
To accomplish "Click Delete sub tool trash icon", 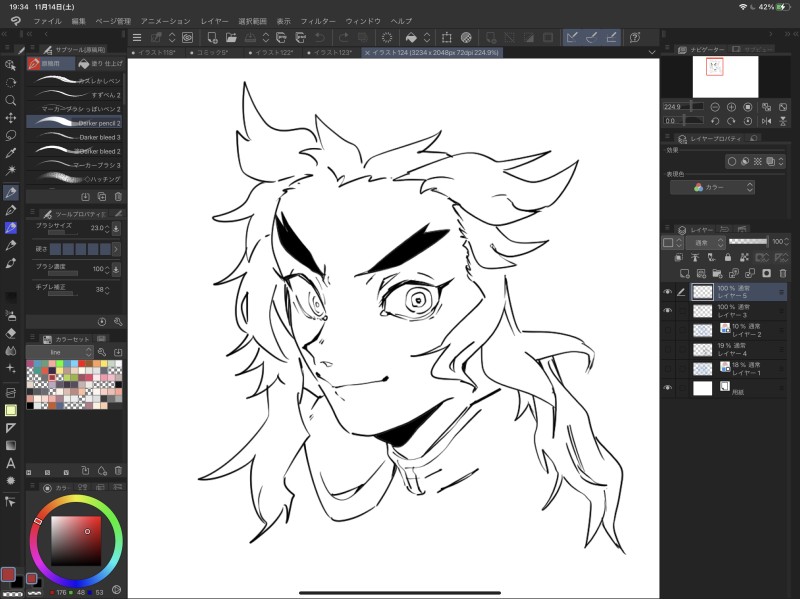I will click(118, 196).
